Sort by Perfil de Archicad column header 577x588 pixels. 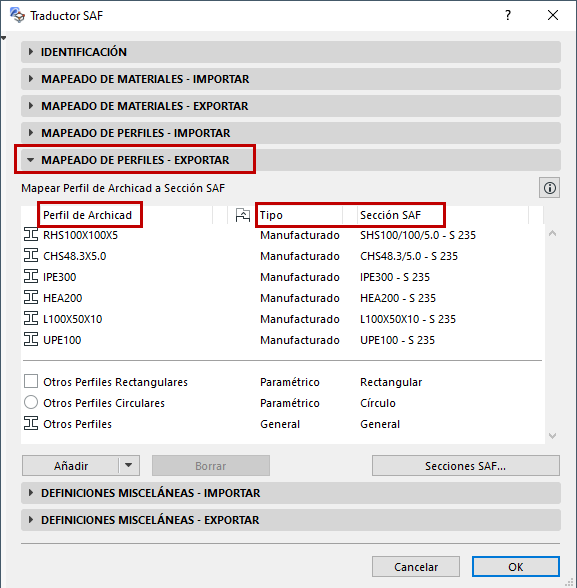[x=88, y=215]
